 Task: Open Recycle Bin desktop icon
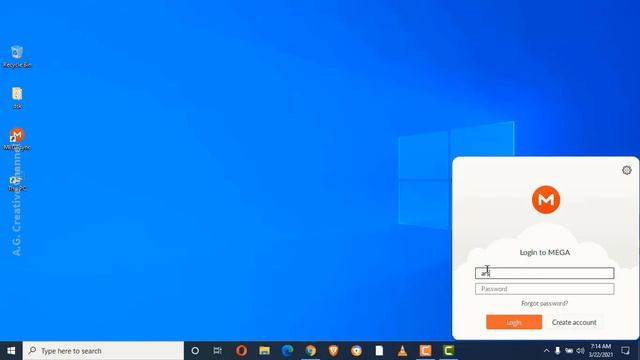[x=17, y=56]
